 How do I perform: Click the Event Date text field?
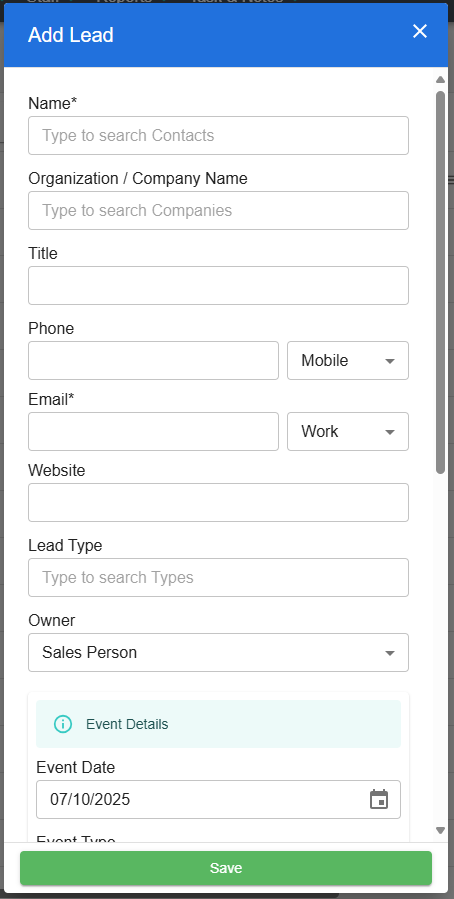[x=218, y=799]
